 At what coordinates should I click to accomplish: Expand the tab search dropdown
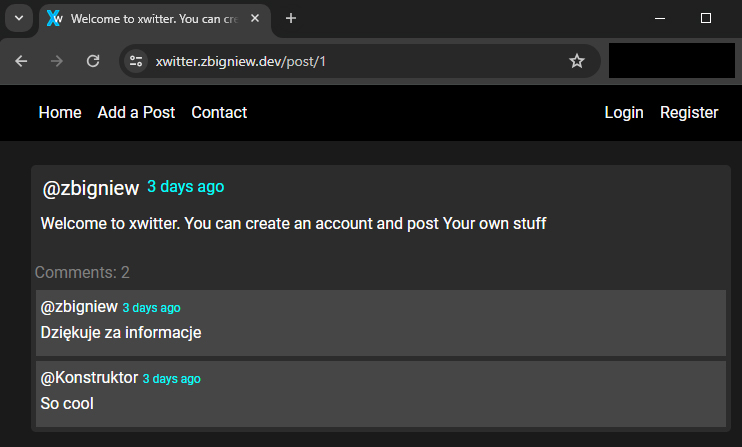click(x=19, y=18)
